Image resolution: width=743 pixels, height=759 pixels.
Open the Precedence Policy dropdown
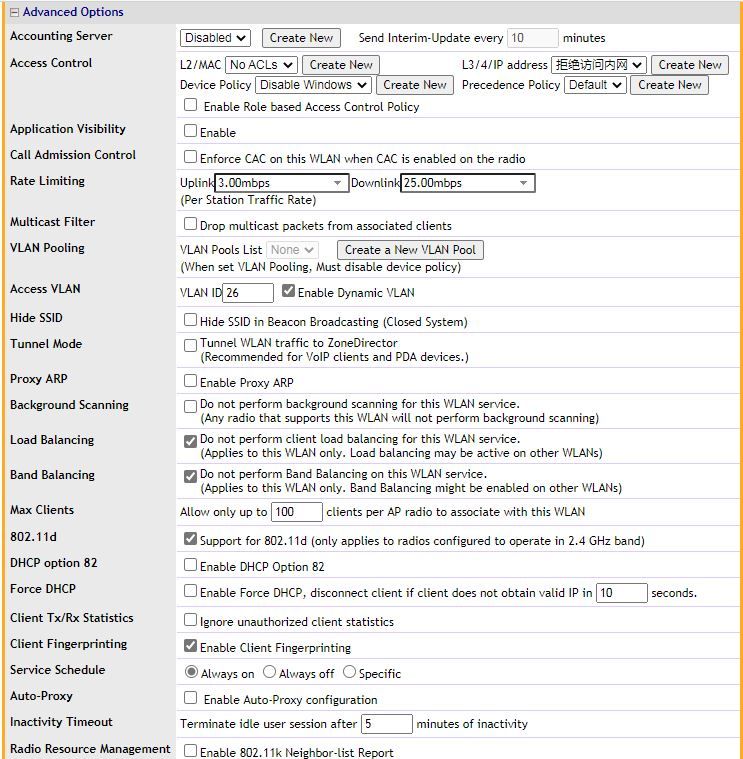[595, 85]
